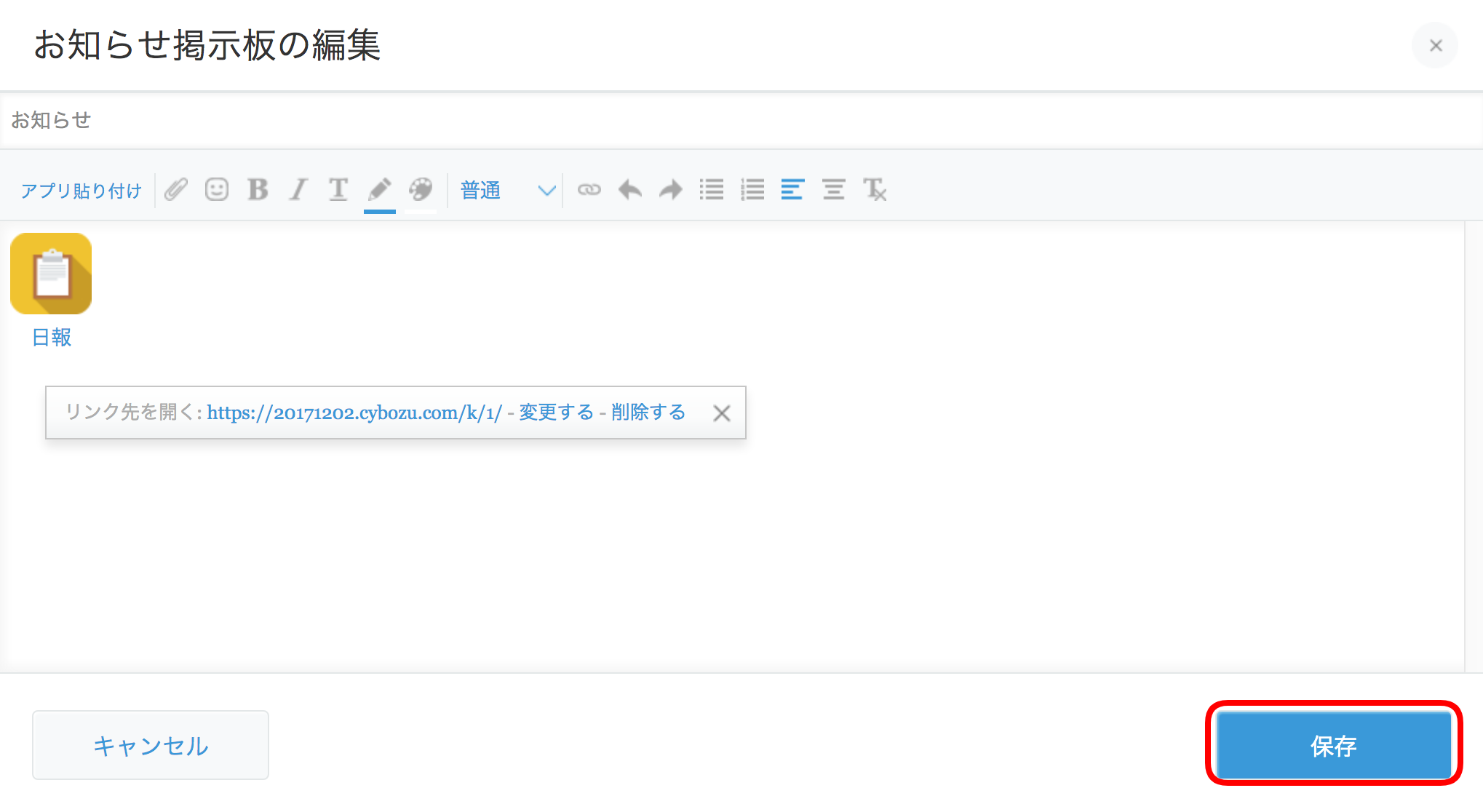The image size is (1483, 812).
Task: Center align the text
Action: [834, 190]
